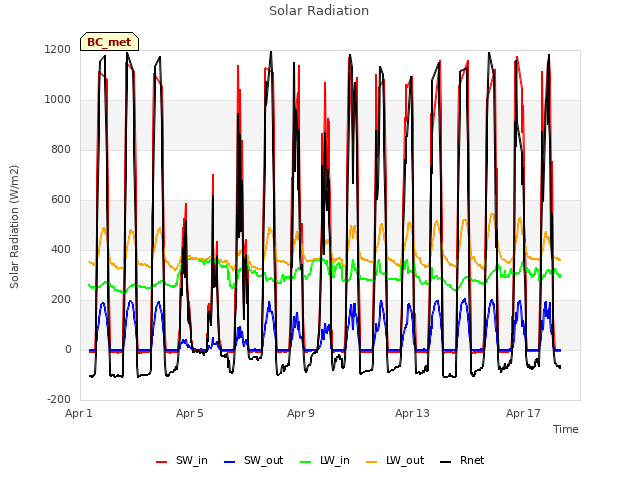Click the -200 y-axis tick label
The image size is (640, 480).
click(x=59, y=400)
